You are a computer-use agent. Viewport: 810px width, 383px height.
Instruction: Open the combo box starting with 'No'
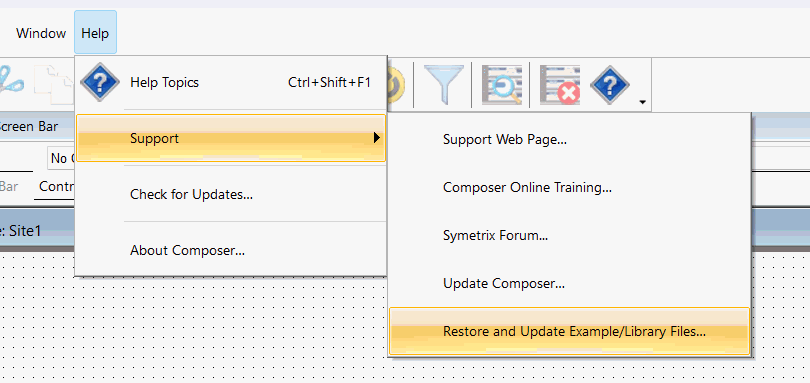tap(62, 158)
